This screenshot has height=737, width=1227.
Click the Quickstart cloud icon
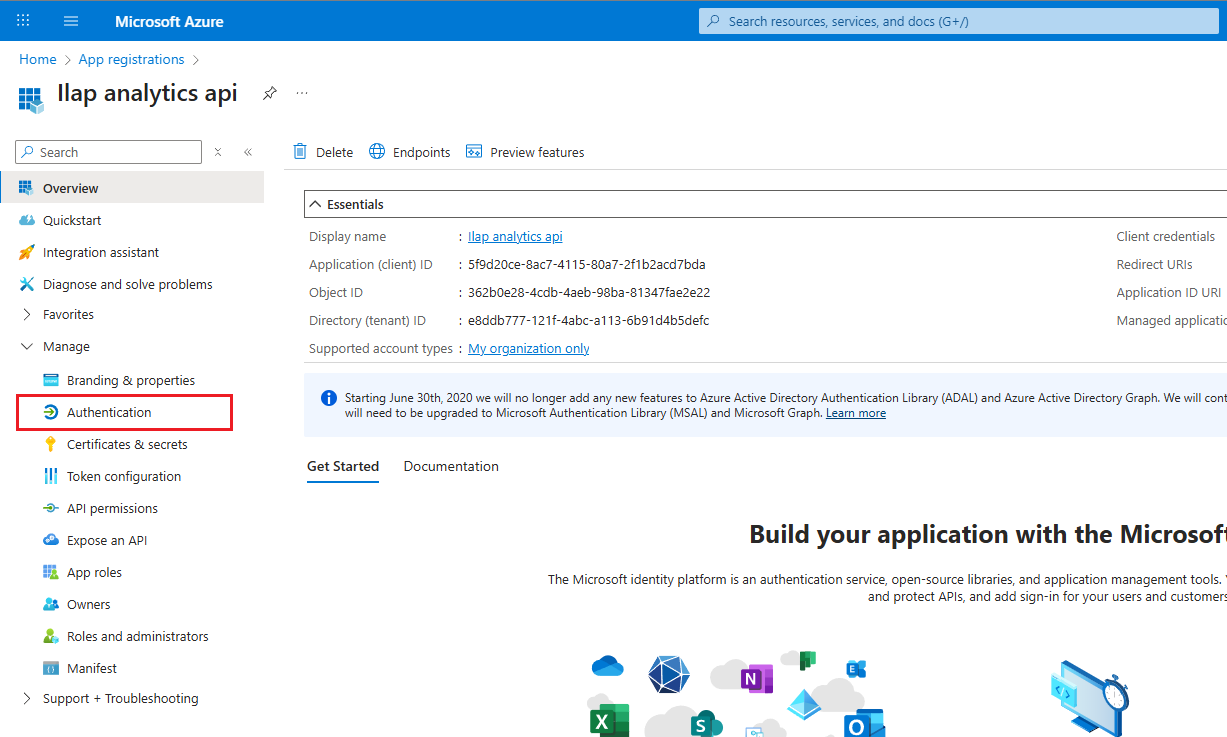pyautogui.click(x=26, y=220)
